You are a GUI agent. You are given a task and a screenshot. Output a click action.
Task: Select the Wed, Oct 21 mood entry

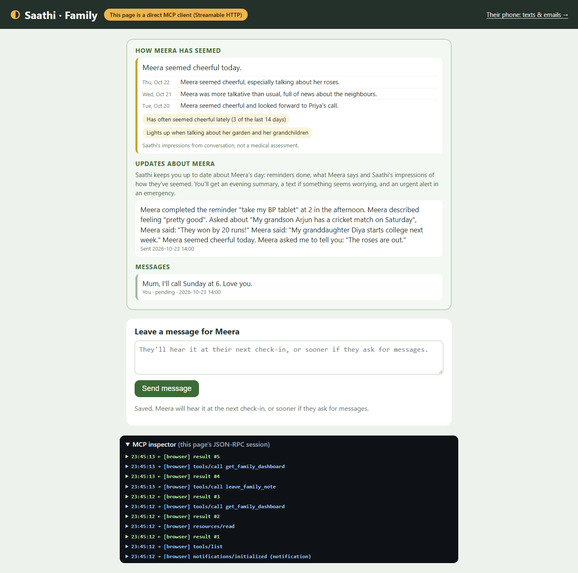[290, 94]
